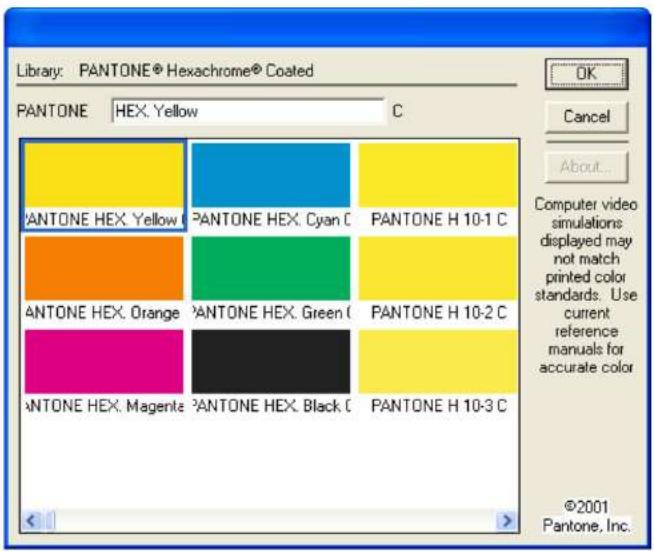Click the horizontal scrollbar thumb

(x=50, y=521)
